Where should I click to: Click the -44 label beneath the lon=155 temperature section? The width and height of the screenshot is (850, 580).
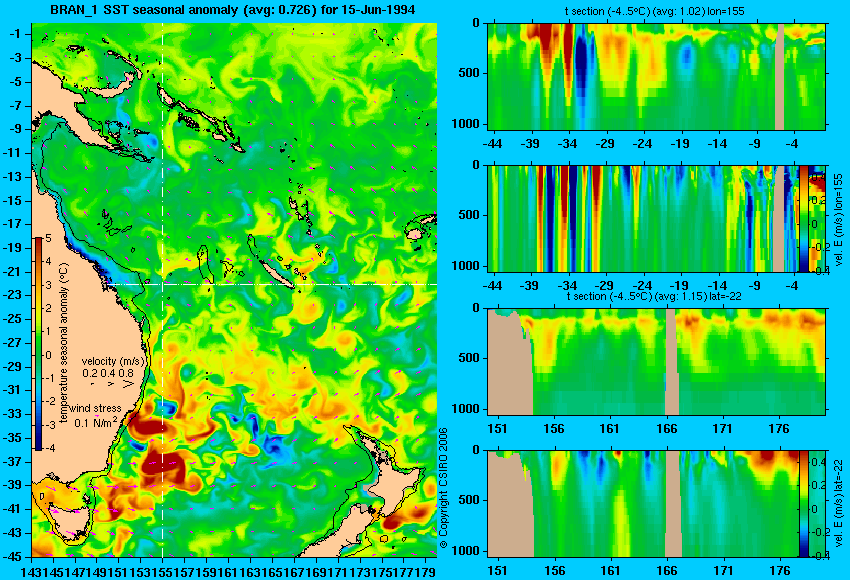492,144
